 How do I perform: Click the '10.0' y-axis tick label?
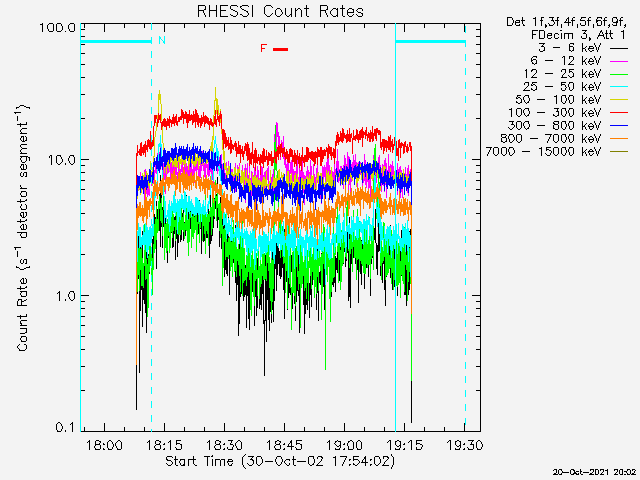62,160
